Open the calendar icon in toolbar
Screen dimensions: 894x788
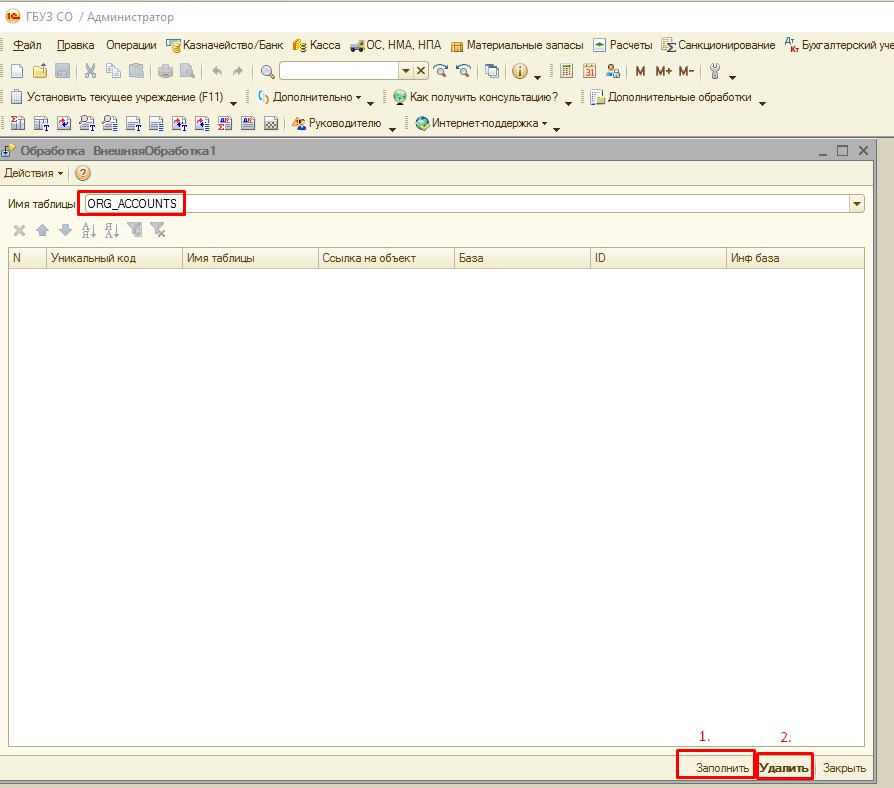pos(589,71)
